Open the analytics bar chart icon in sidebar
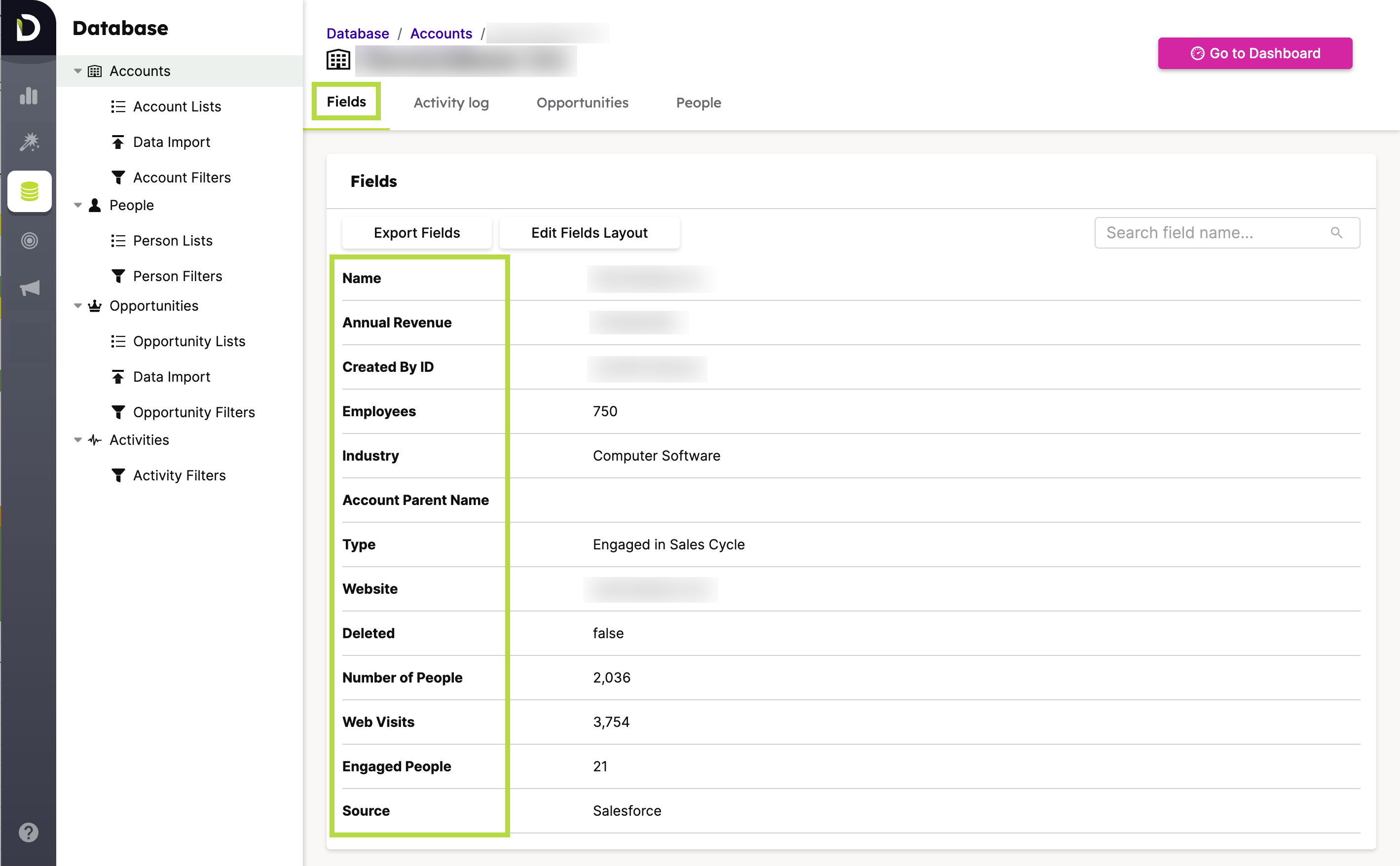Viewport: 1400px width, 866px height. point(28,96)
